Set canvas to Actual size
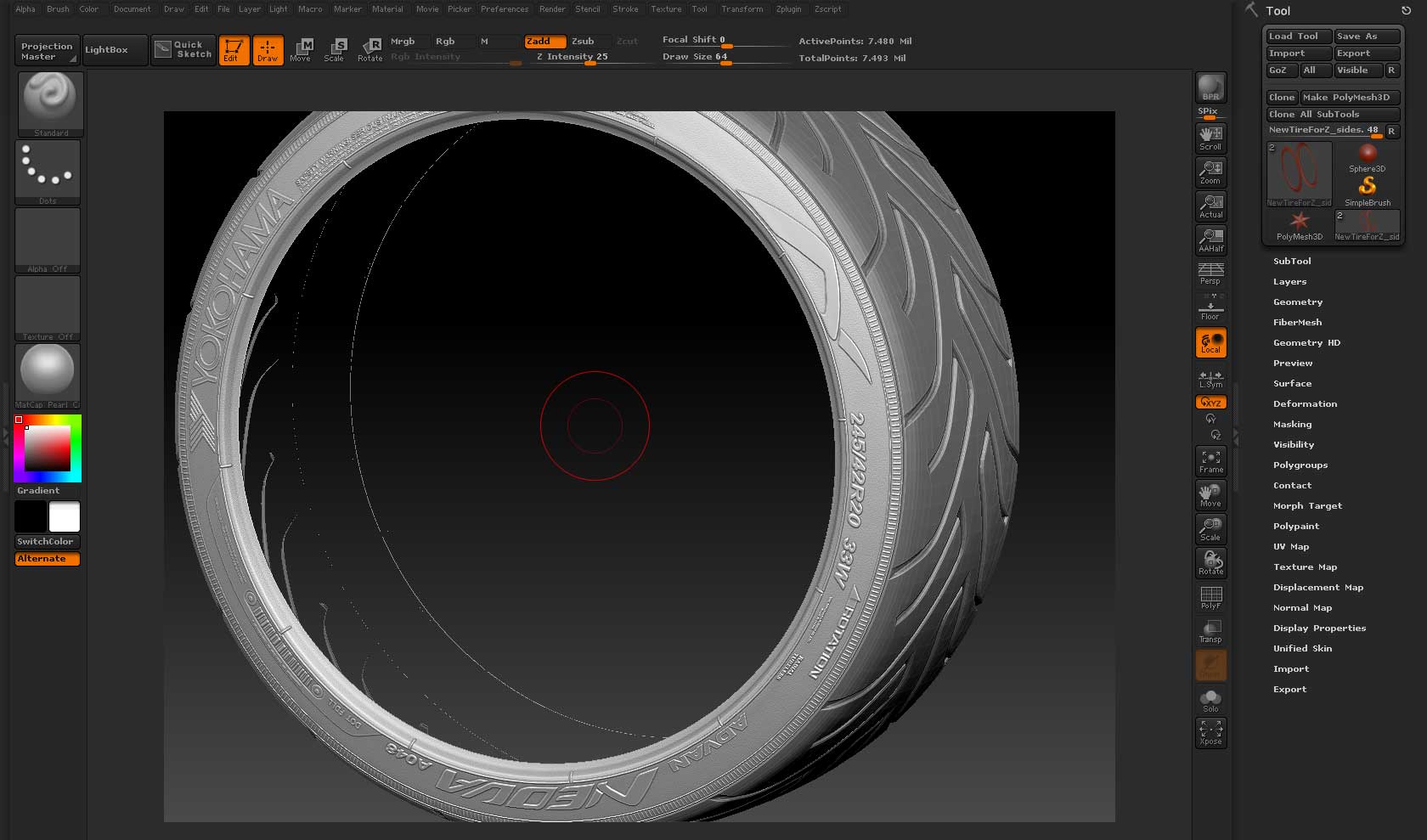 tap(1210, 206)
